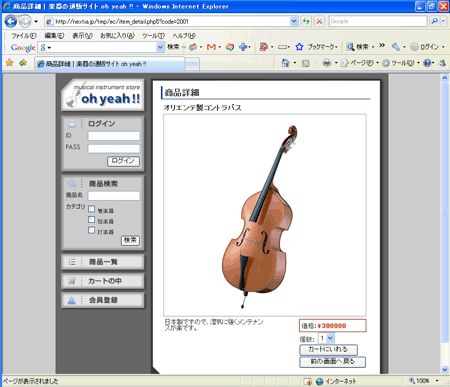The image size is (450, 387).
Task: Show hidden Google toolbar items via » chevrons
Action: (x=382, y=45)
